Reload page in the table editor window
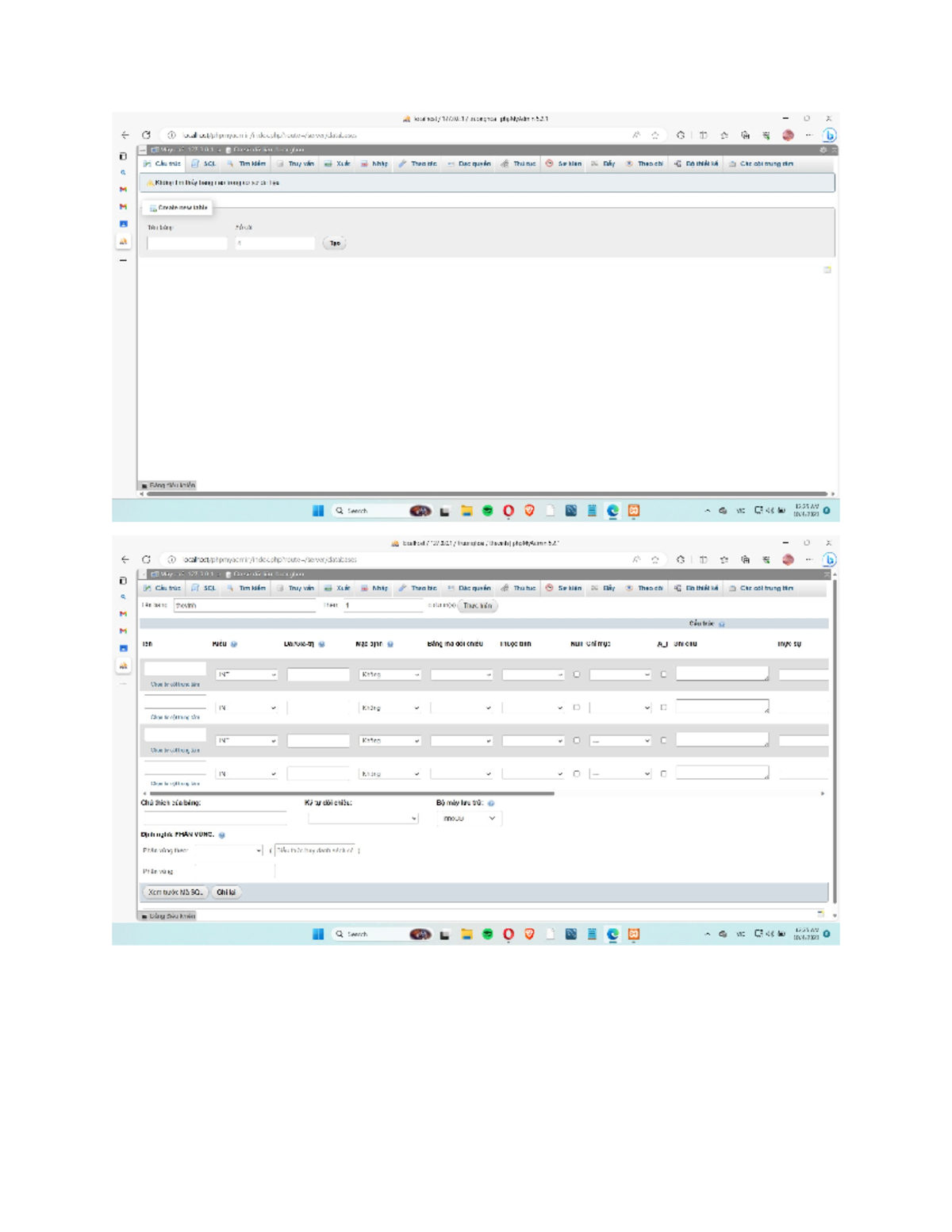 [146, 560]
